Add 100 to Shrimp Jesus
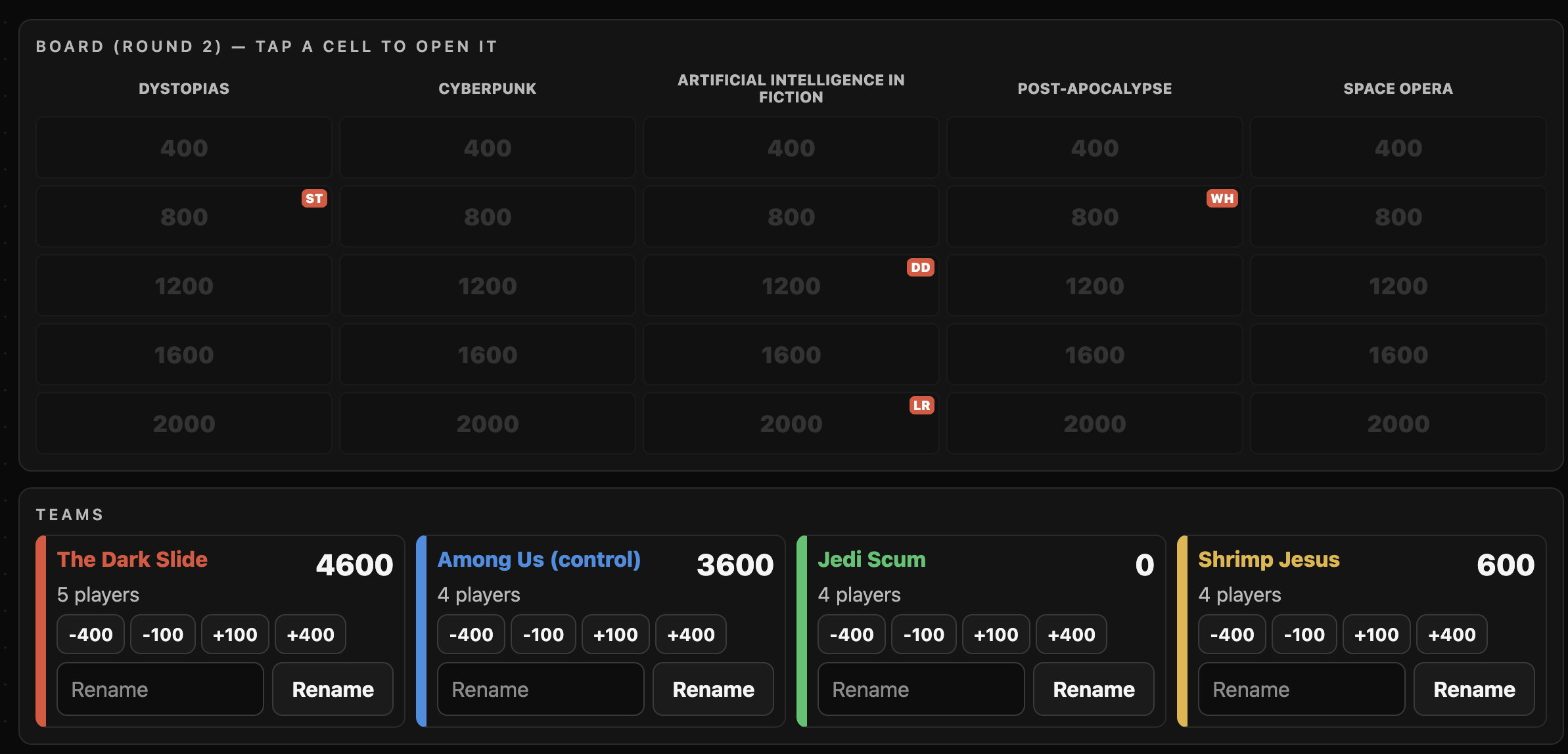The height and width of the screenshot is (754, 1568). click(x=1377, y=634)
